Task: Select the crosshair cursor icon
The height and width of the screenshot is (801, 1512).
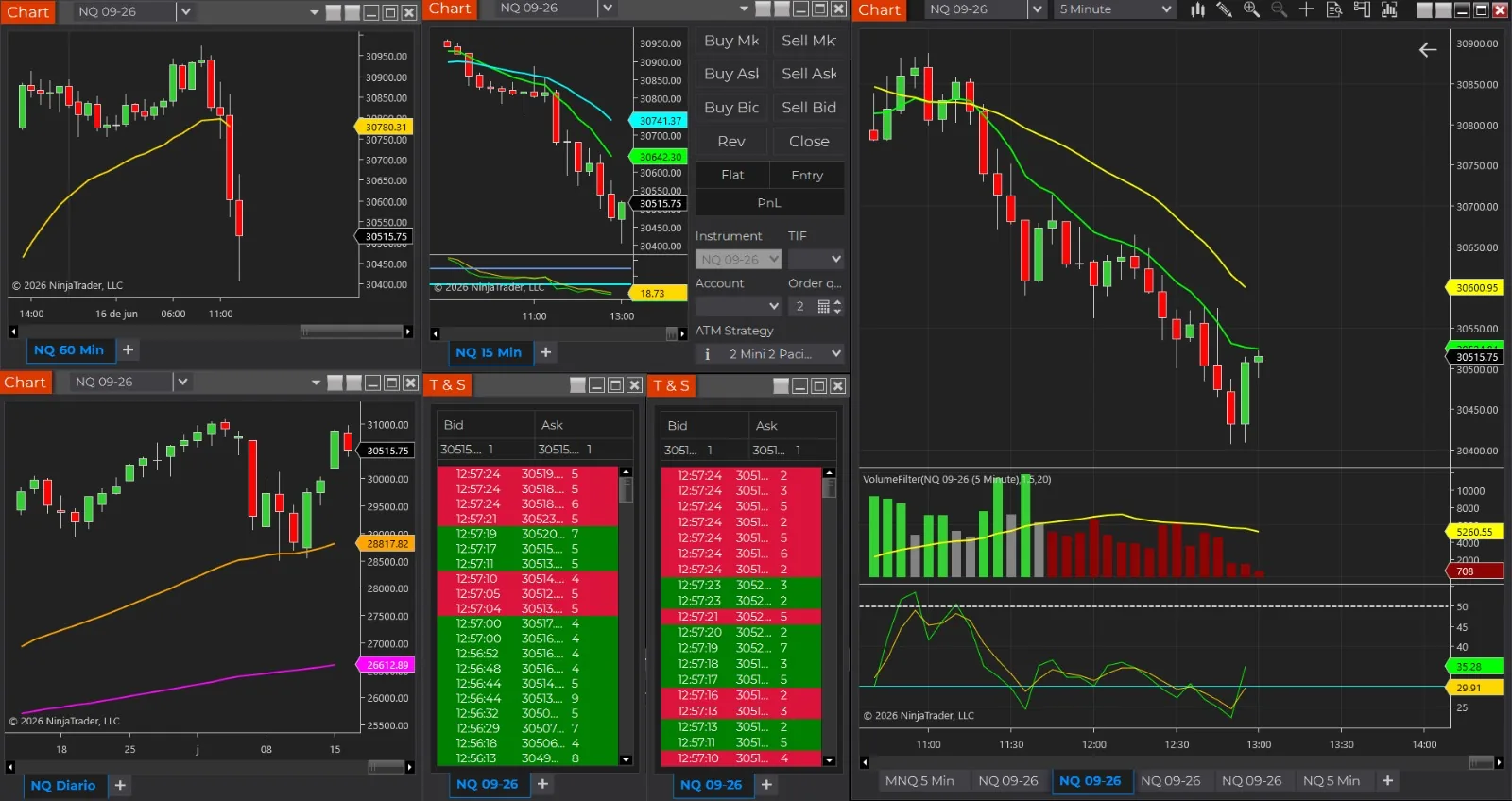Action: [1306, 9]
